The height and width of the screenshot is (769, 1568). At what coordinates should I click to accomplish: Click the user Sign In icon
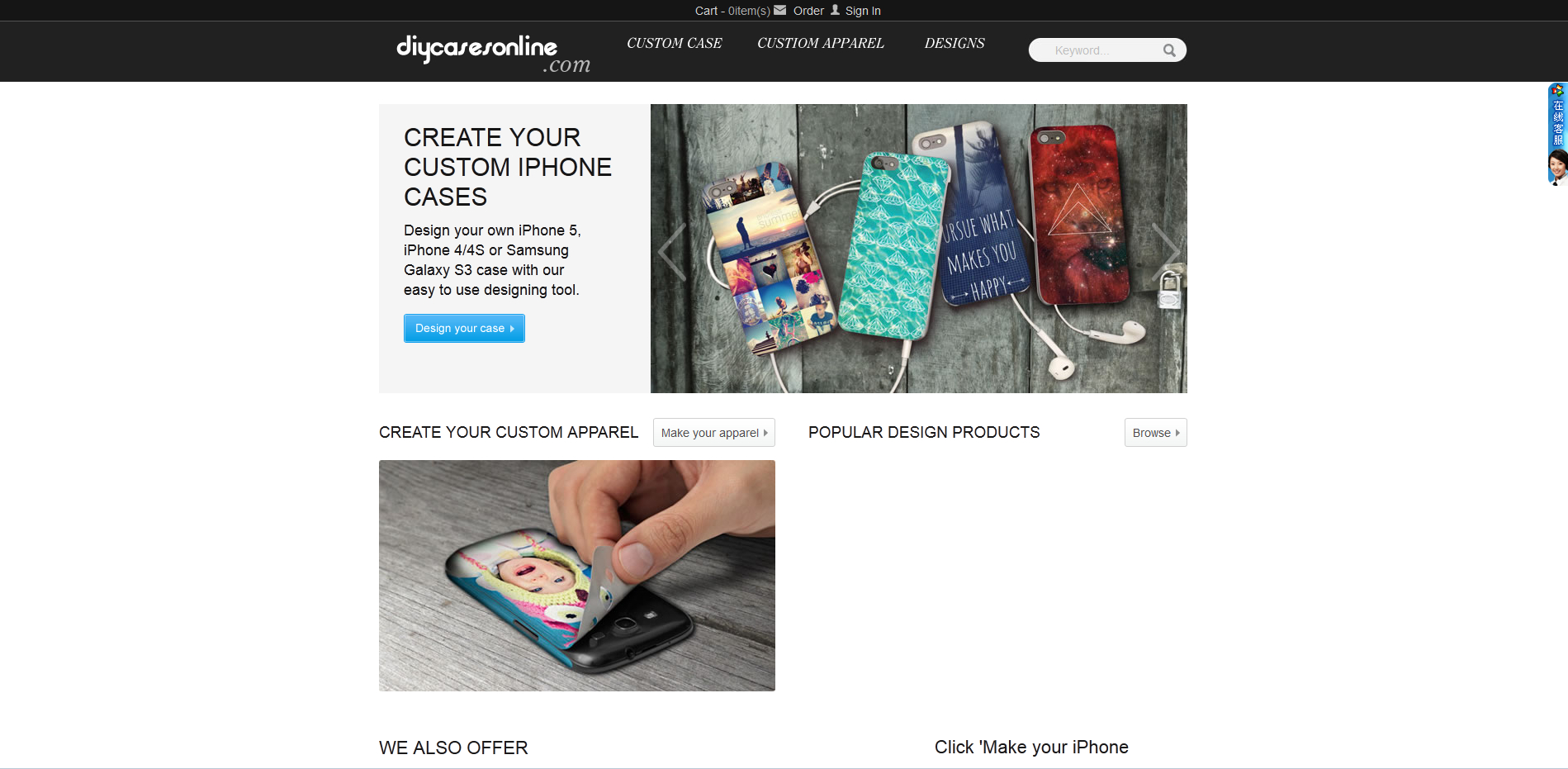835,10
